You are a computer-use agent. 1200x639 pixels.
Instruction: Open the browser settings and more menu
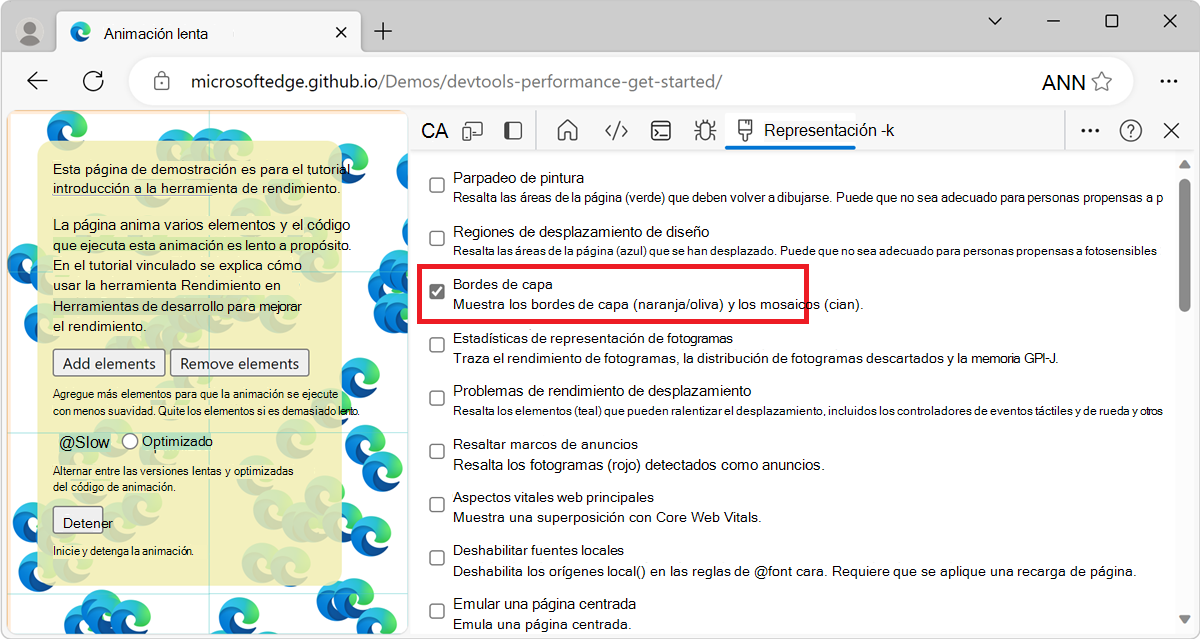(x=1168, y=81)
